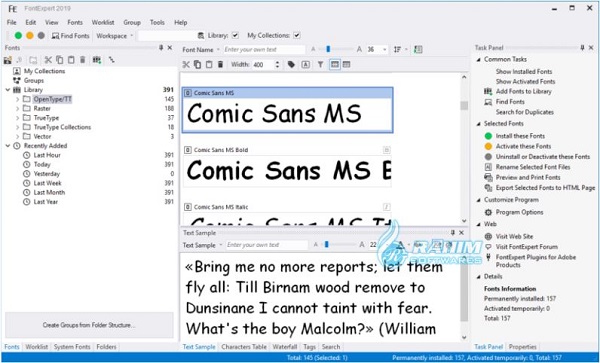Open the Worklist menu
Image resolution: width=600 pixels, height=363 pixels.
[103, 23]
